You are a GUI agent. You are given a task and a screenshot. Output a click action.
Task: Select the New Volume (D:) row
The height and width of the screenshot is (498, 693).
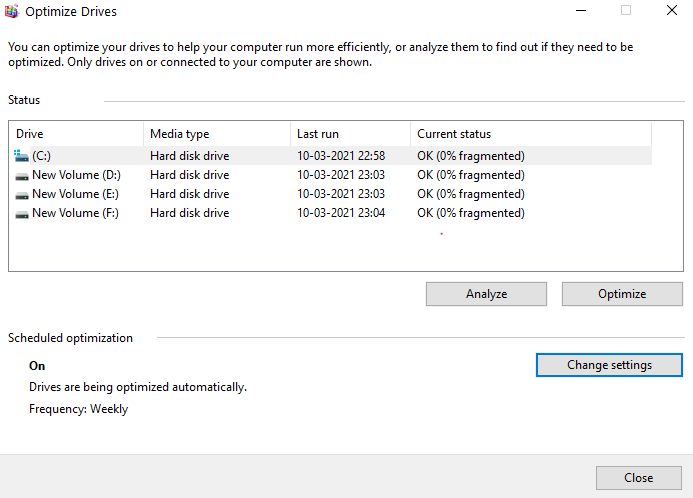click(331, 175)
